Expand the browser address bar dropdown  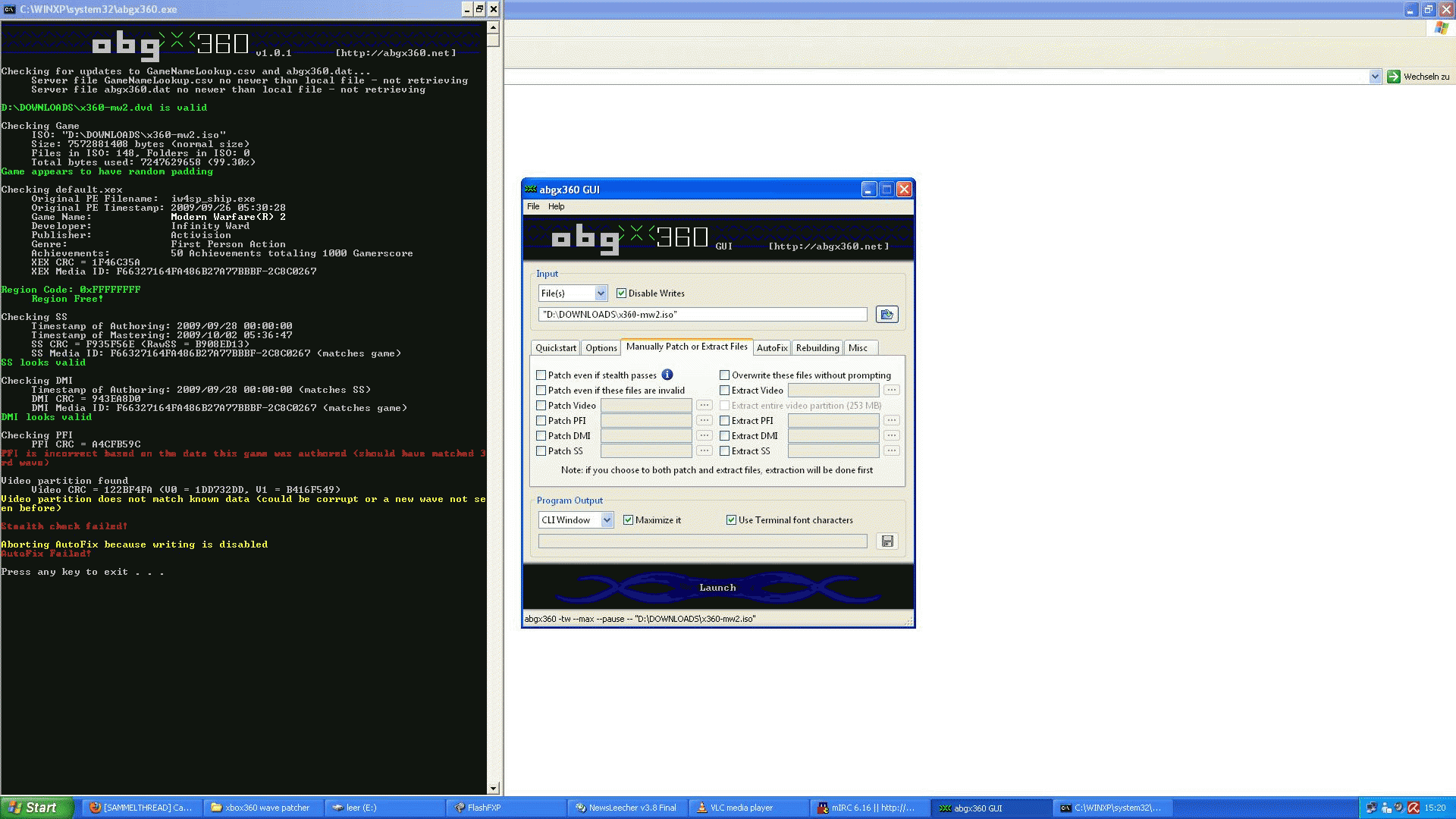(1375, 77)
